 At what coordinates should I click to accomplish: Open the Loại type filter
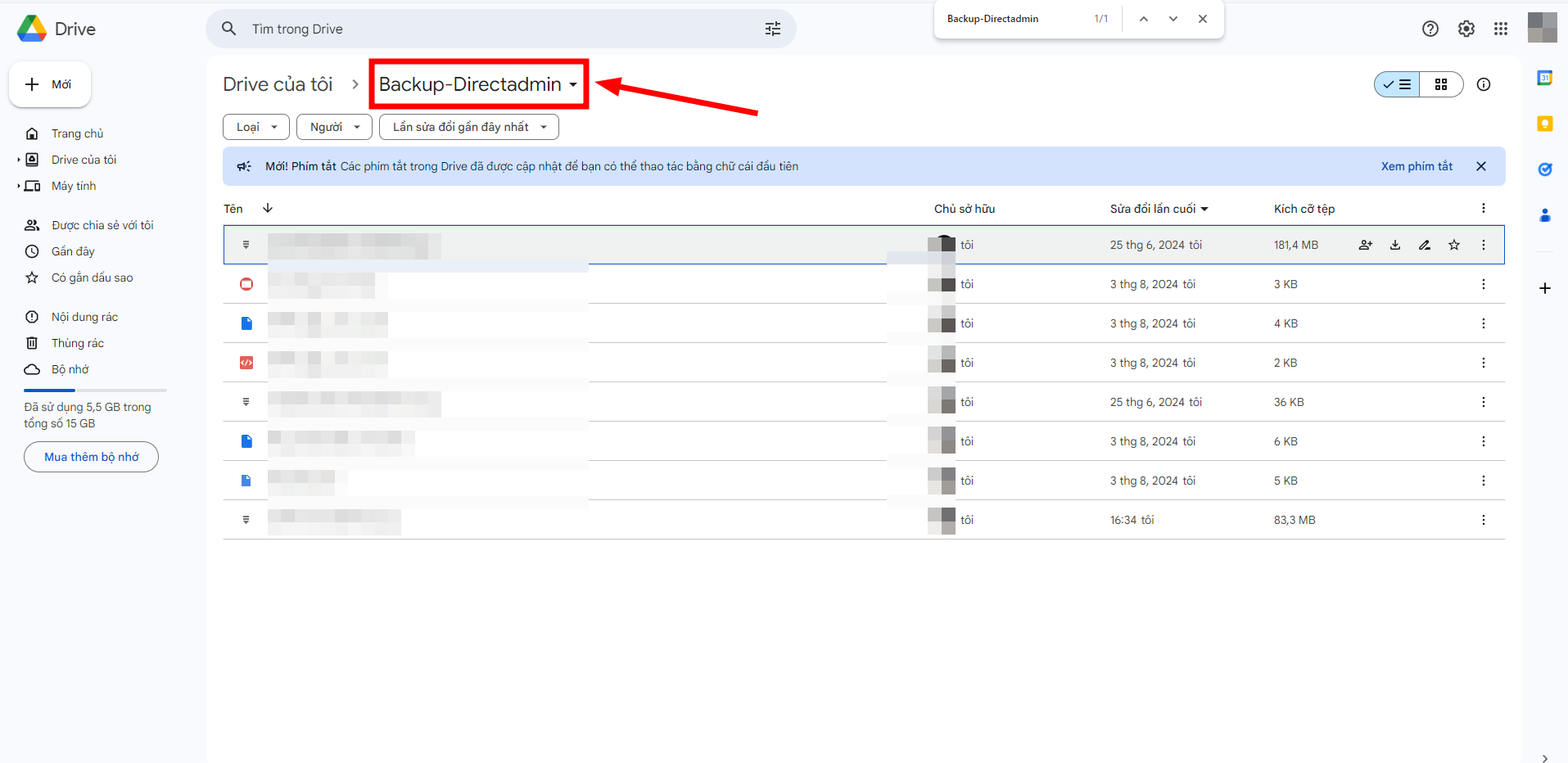(256, 127)
